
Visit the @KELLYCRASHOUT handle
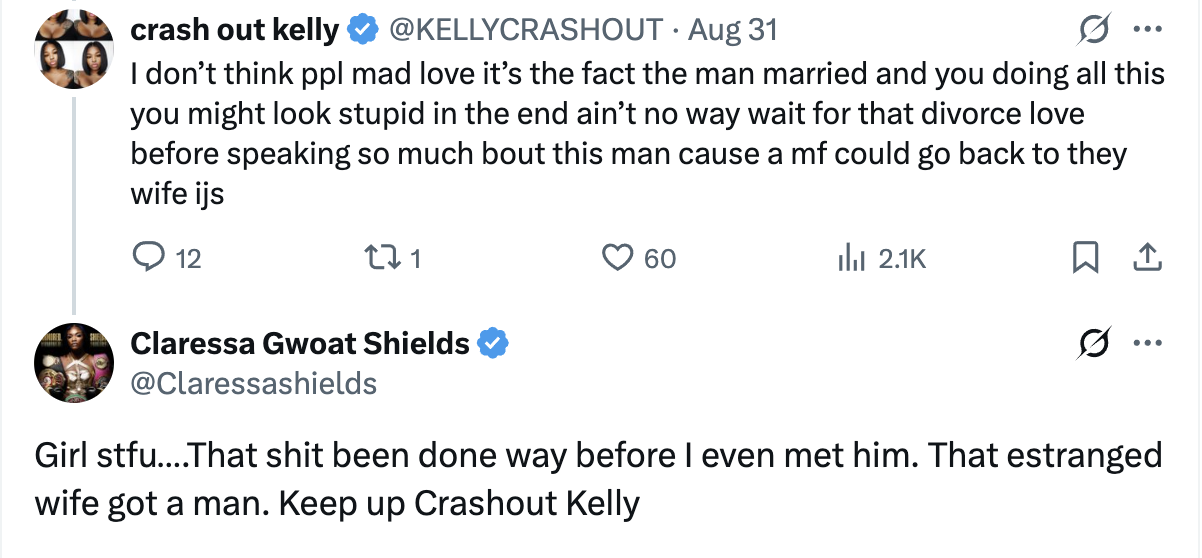coord(524,31)
